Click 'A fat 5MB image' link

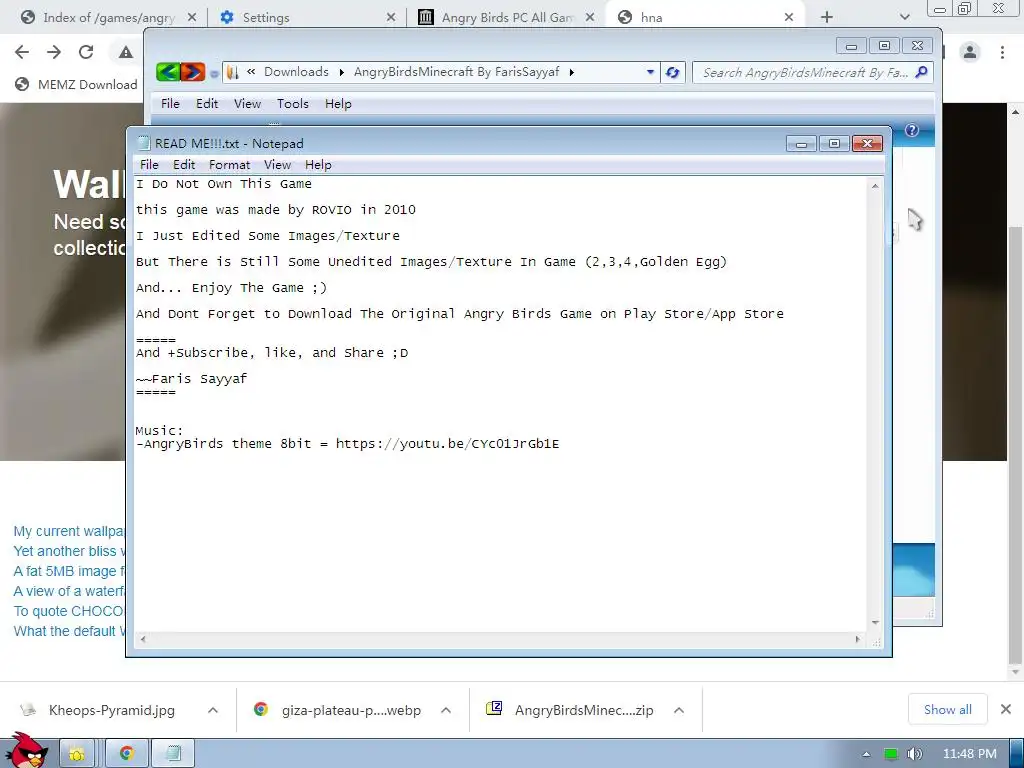69,571
